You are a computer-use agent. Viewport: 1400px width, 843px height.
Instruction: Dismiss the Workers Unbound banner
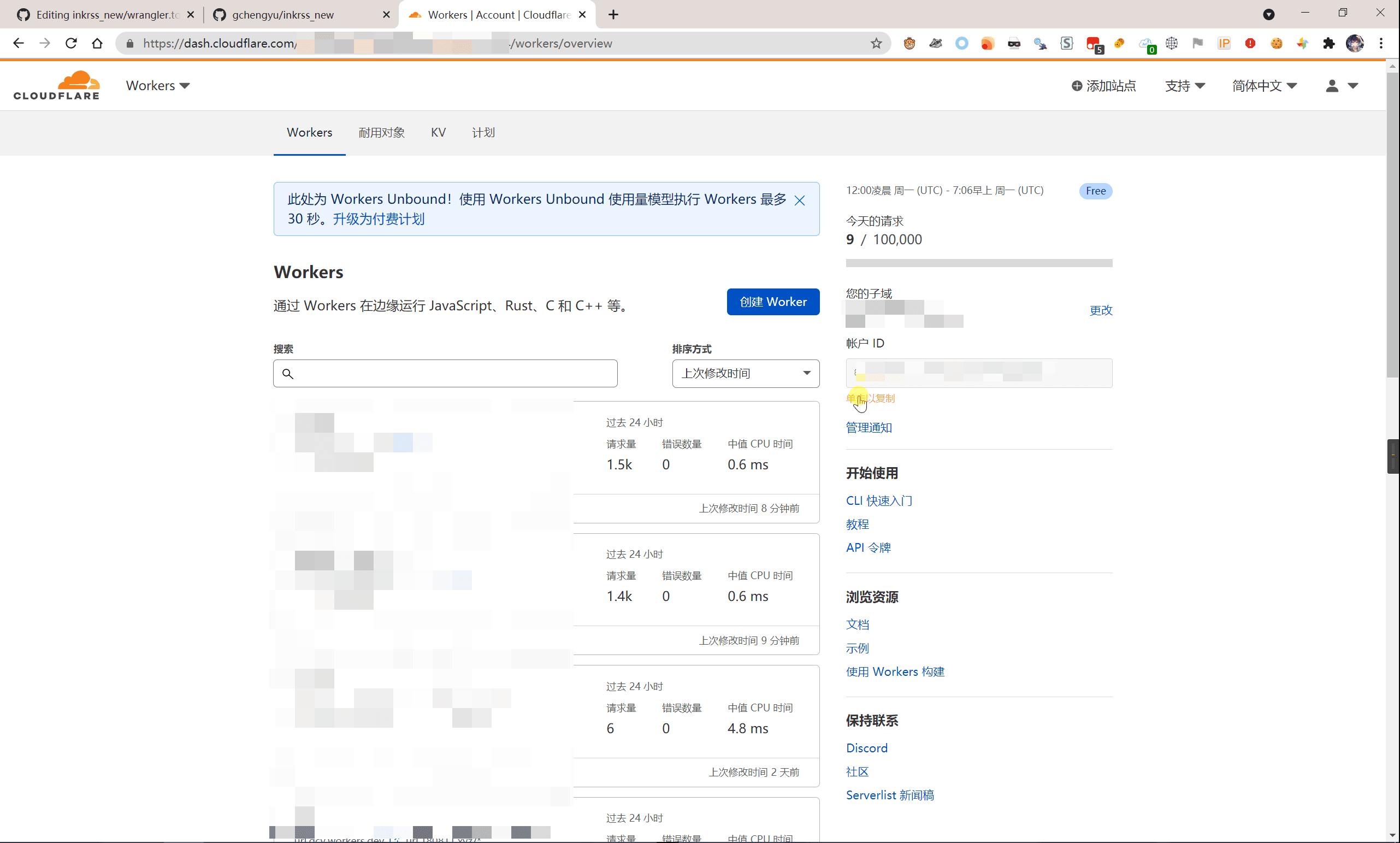click(800, 201)
